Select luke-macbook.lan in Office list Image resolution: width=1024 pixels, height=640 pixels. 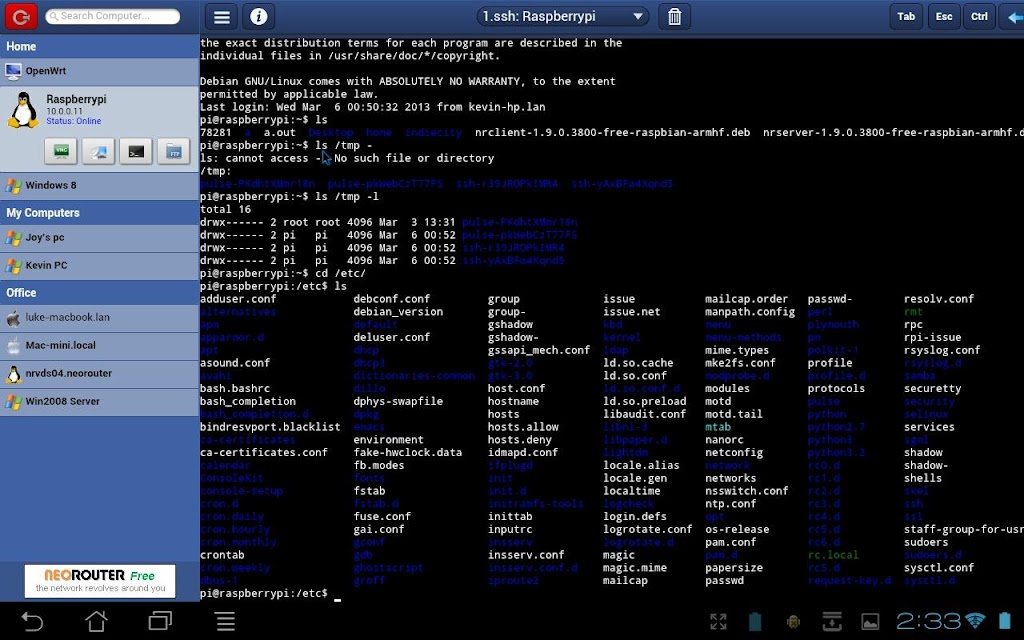(x=100, y=318)
